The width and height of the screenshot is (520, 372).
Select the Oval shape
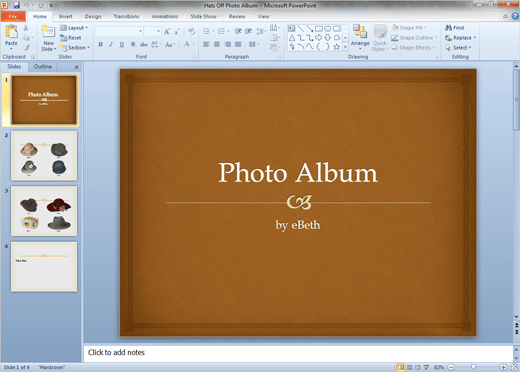point(328,29)
